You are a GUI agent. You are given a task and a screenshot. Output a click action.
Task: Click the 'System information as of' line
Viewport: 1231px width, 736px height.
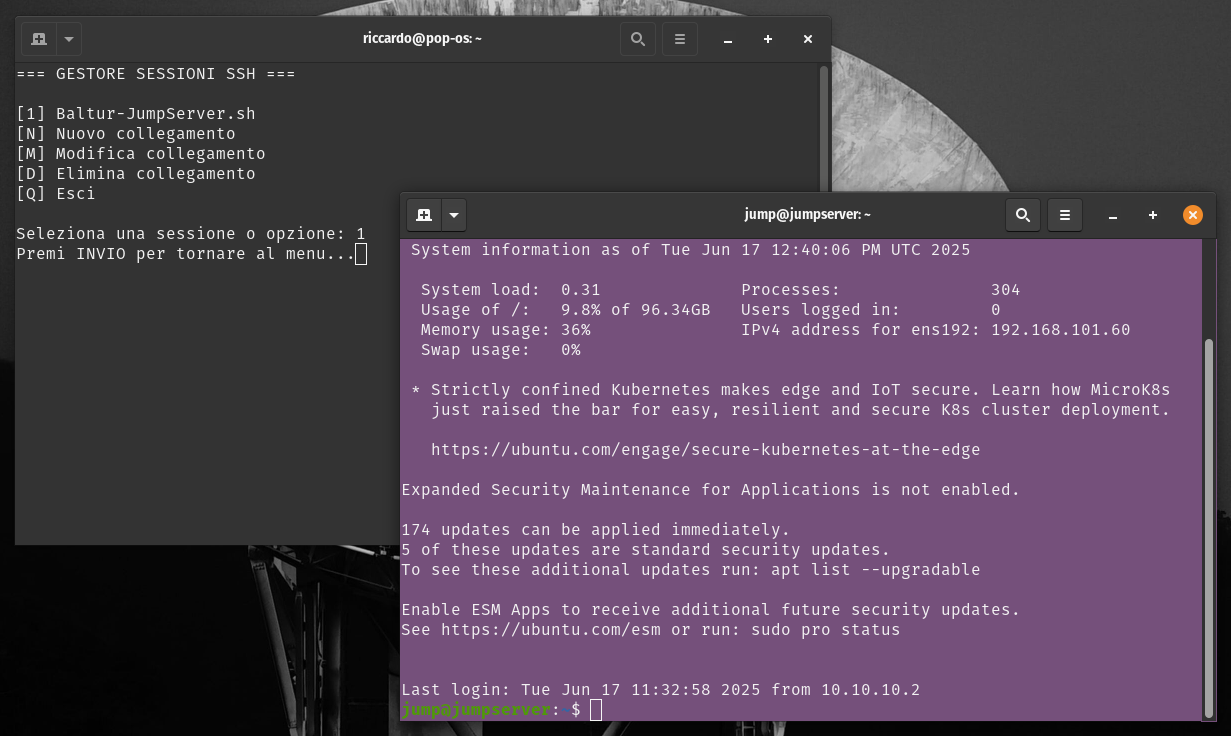click(x=691, y=250)
